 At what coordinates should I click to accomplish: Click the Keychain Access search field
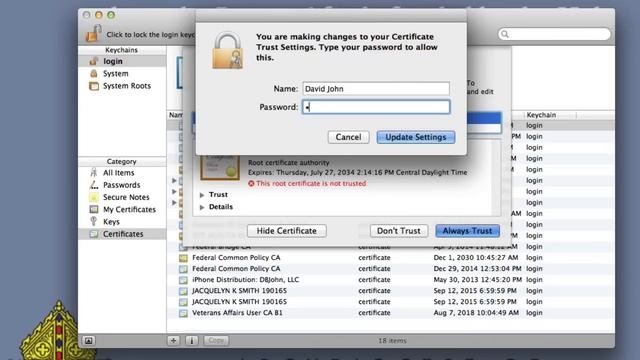tap(554, 34)
